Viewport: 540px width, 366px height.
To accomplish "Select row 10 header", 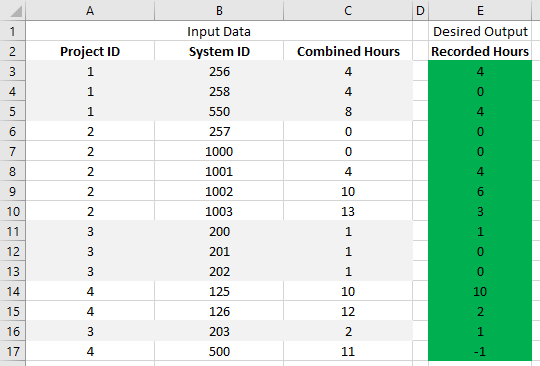I will (x=13, y=211).
